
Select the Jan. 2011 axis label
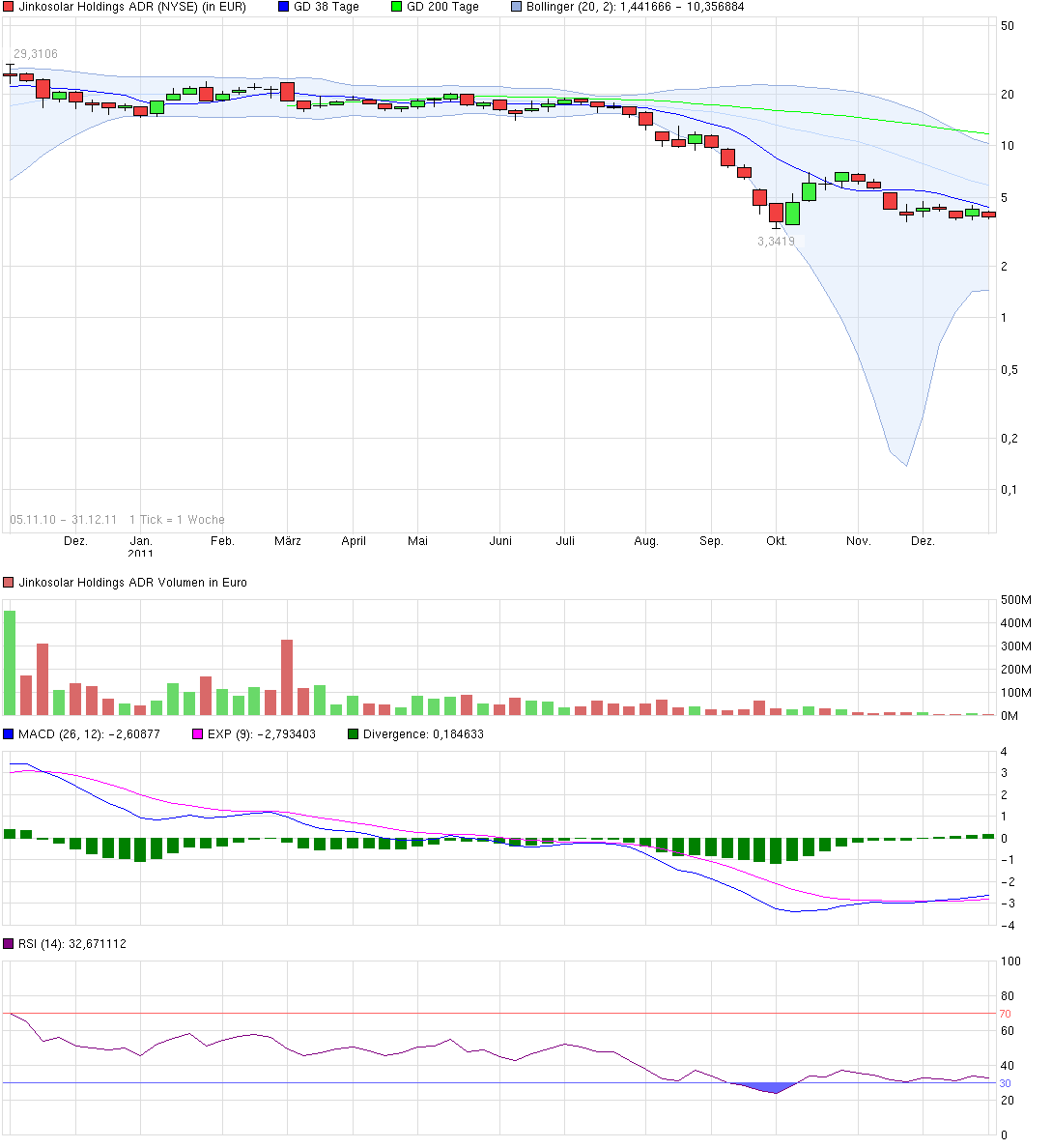coord(140,547)
